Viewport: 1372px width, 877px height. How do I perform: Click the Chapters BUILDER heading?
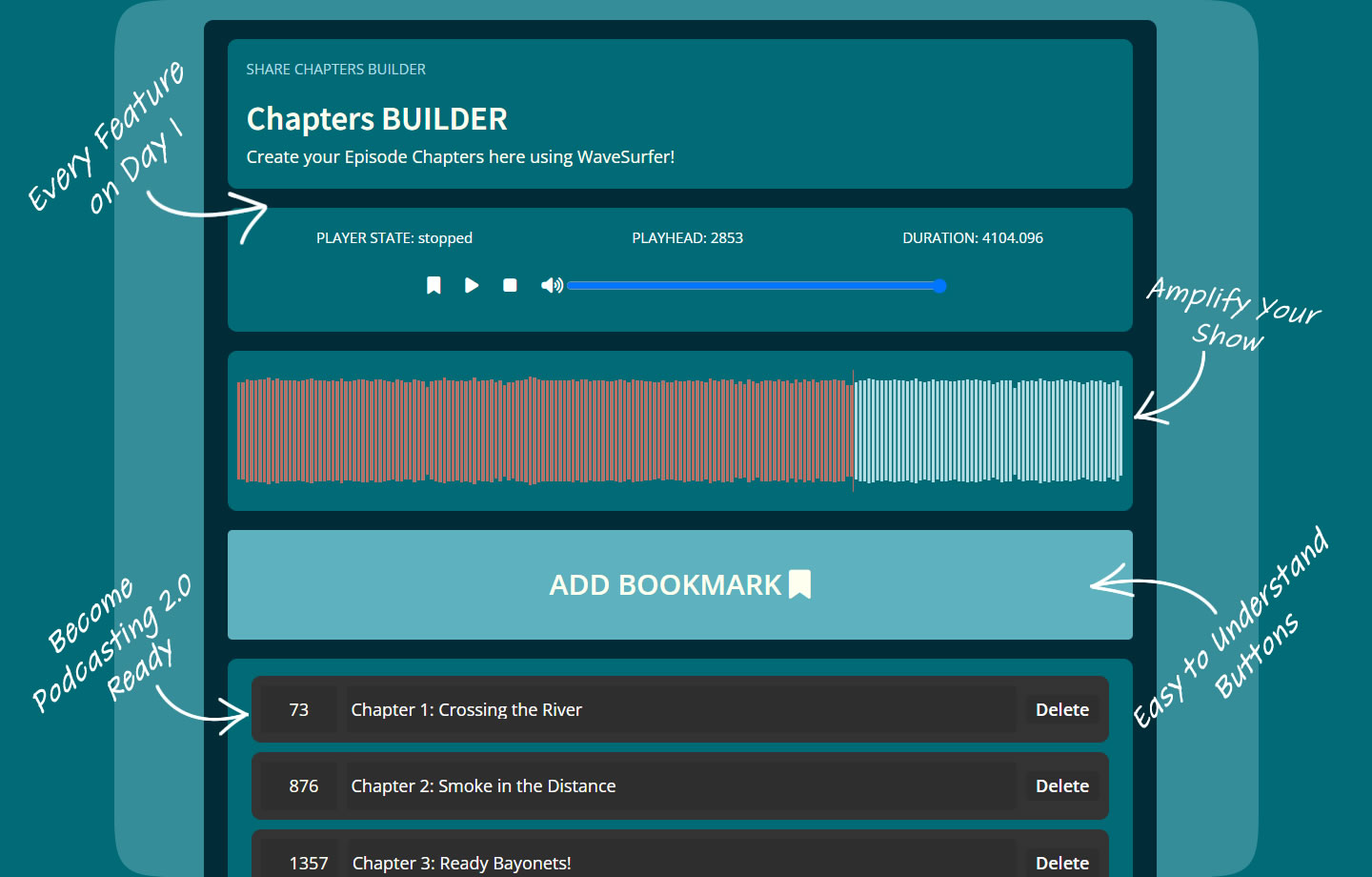coord(377,119)
